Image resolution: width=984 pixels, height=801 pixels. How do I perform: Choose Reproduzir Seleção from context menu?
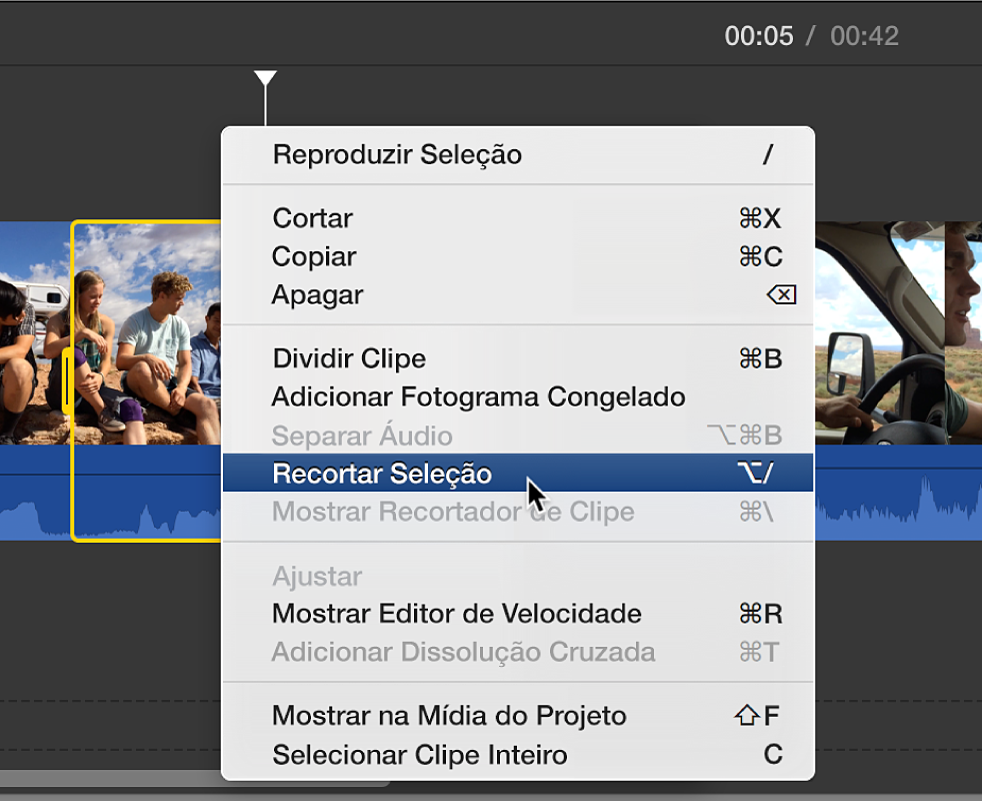tap(518, 155)
